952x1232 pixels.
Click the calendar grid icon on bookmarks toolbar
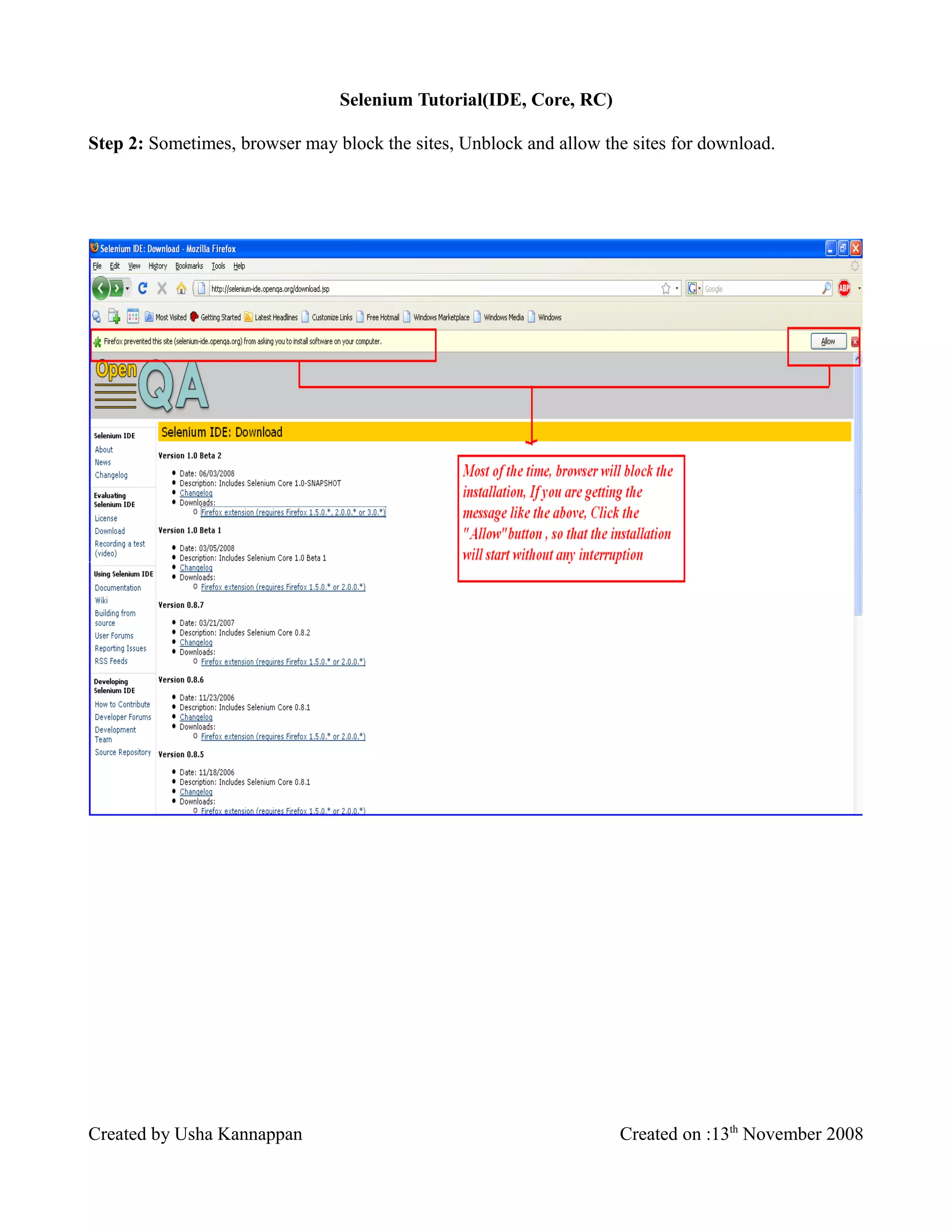(133, 317)
